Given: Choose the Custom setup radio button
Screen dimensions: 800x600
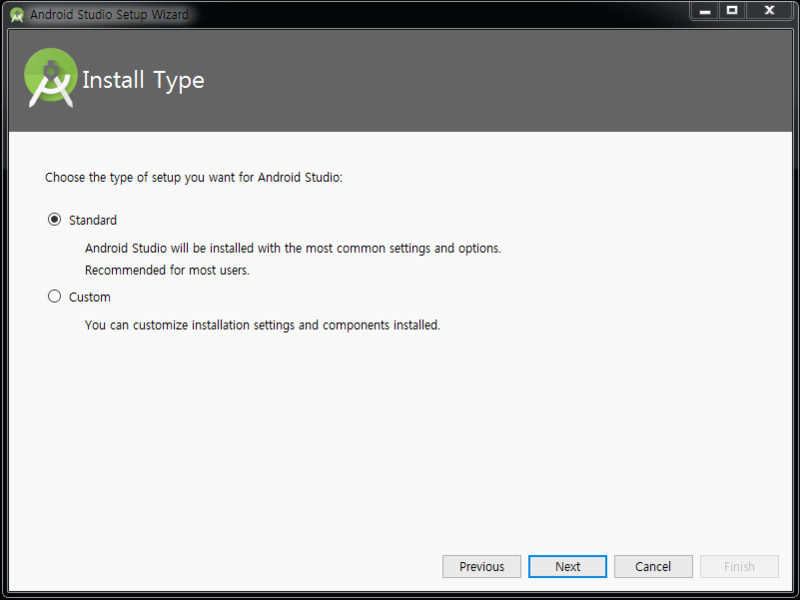Looking at the screenshot, I should (55, 296).
